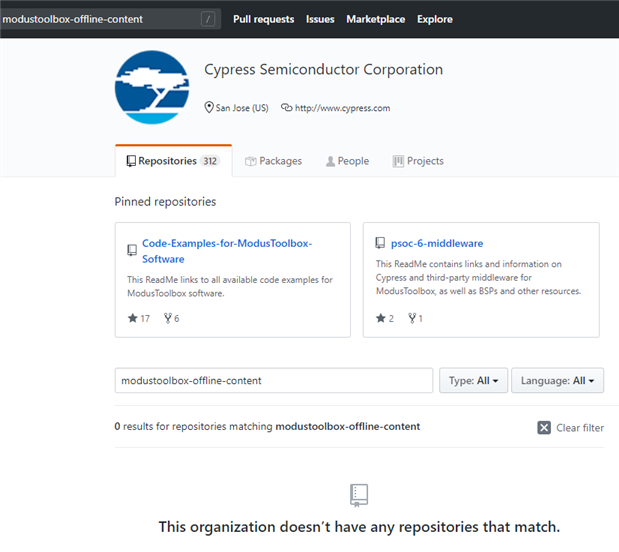Go to Pull requests in top navigation
The height and width of the screenshot is (552, 619).
coord(263,19)
